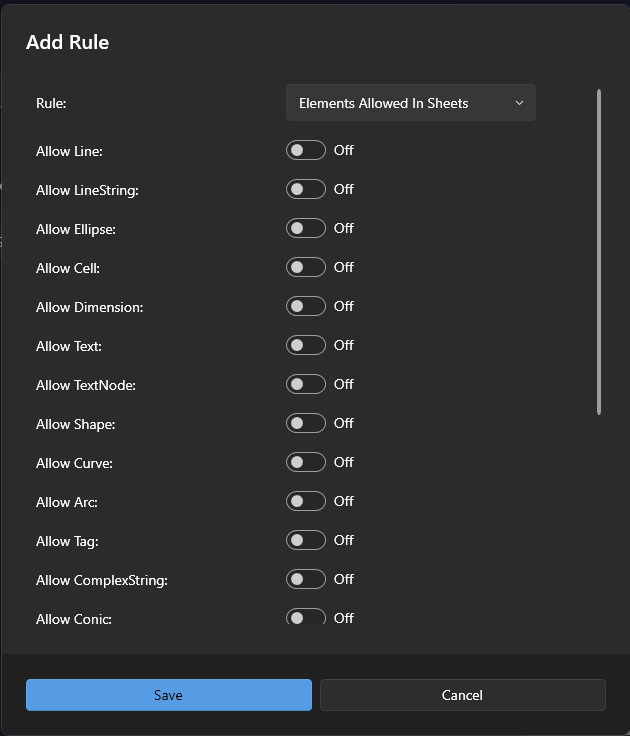Turn on the Allow LineString switch

[x=306, y=189]
